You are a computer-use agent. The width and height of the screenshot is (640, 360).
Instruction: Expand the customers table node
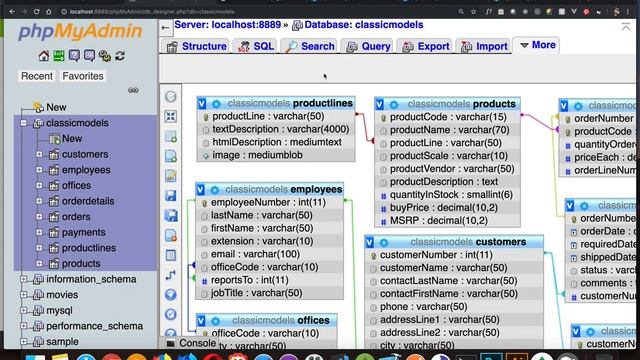39,154
